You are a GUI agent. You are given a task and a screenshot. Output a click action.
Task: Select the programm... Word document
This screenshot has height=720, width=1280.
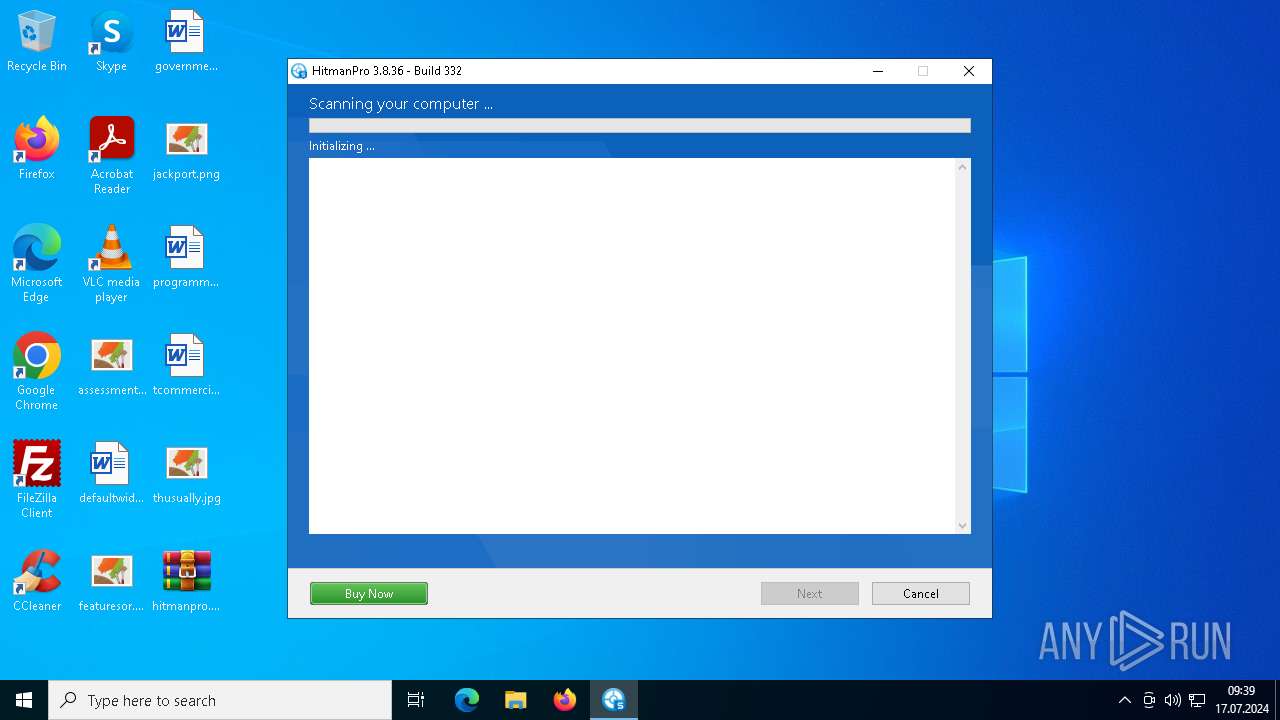pyautogui.click(x=186, y=257)
